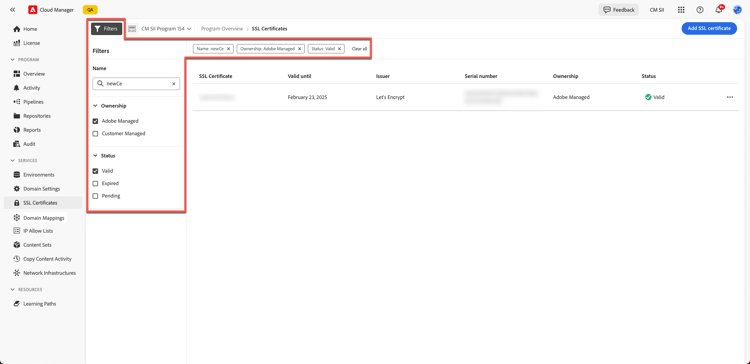This screenshot has height=364, width=750.
Task: Click Clear all filters
Action: pyautogui.click(x=359, y=49)
